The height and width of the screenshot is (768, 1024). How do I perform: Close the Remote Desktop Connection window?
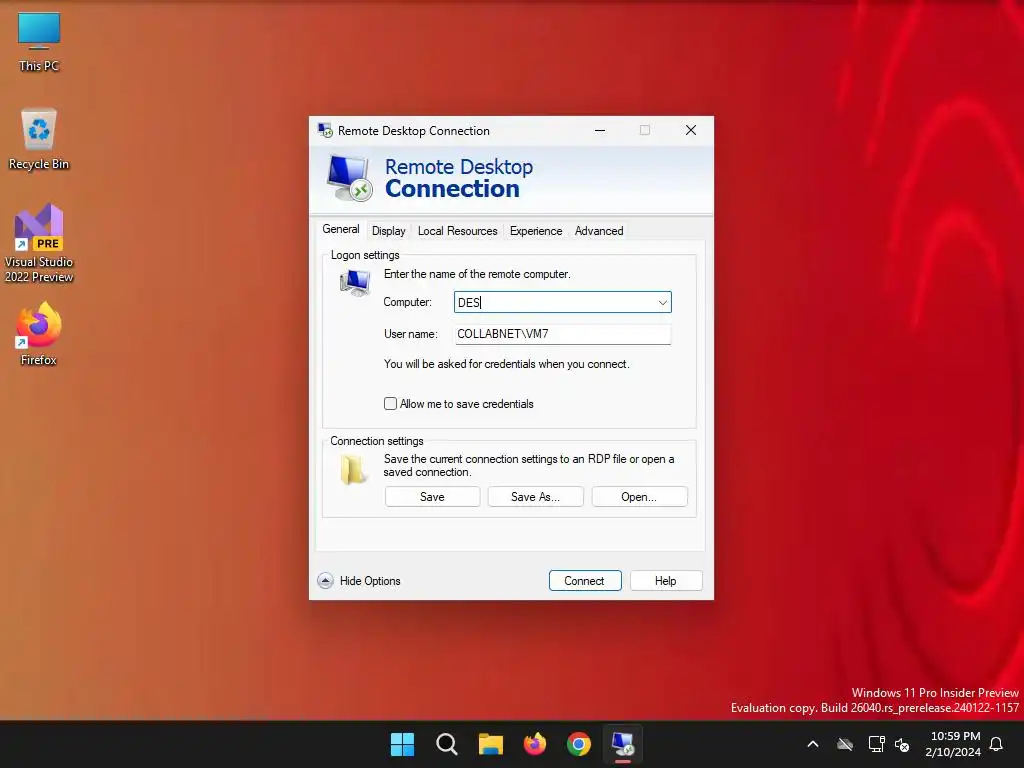tap(690, 131)
